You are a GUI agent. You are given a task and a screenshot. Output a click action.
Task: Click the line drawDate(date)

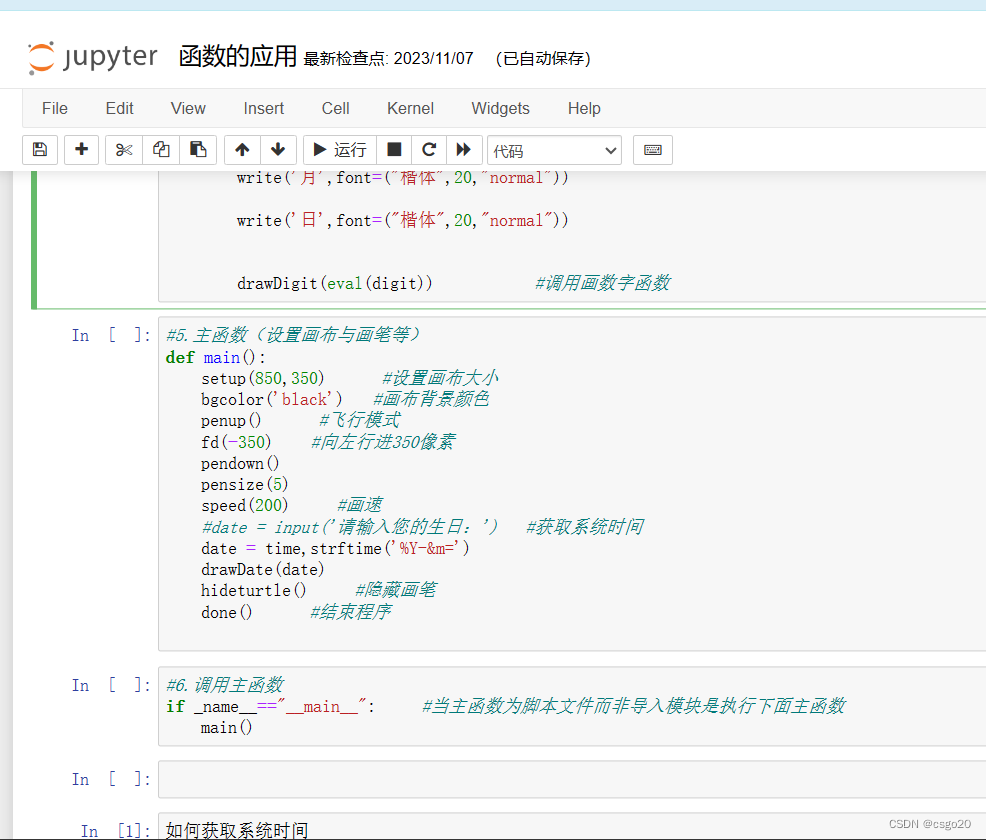click(262, 570)
